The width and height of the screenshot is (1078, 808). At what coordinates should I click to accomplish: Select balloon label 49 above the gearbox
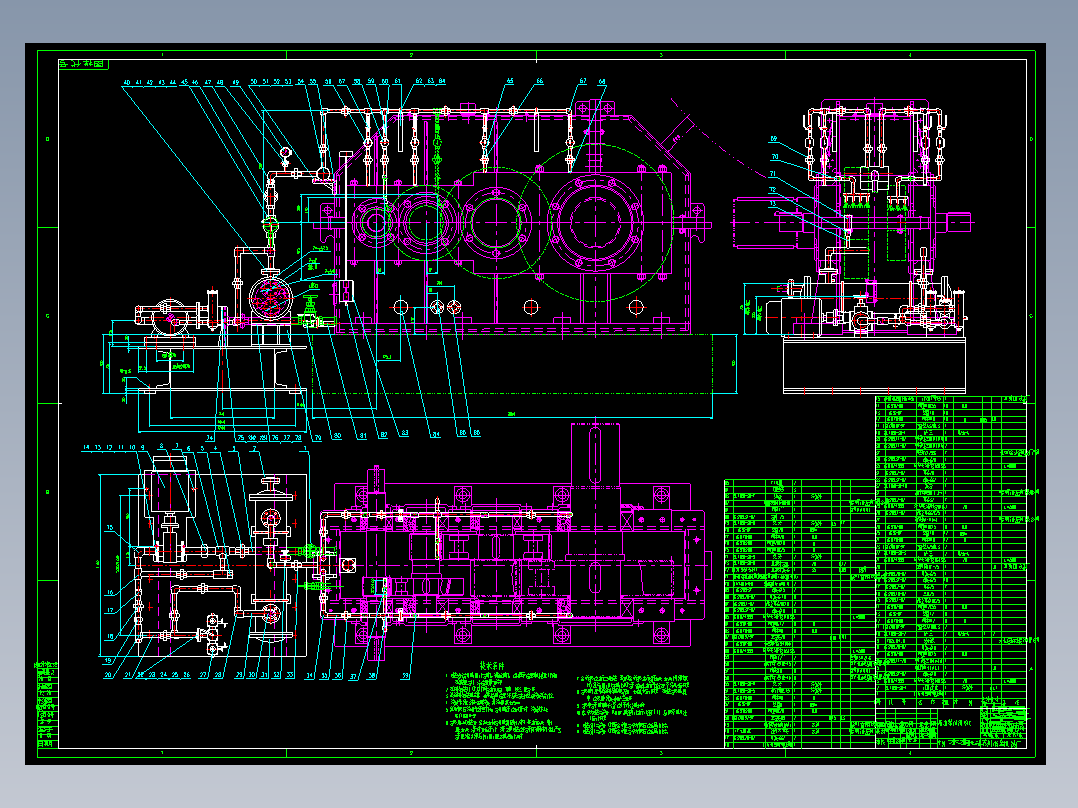pos(236,83)
